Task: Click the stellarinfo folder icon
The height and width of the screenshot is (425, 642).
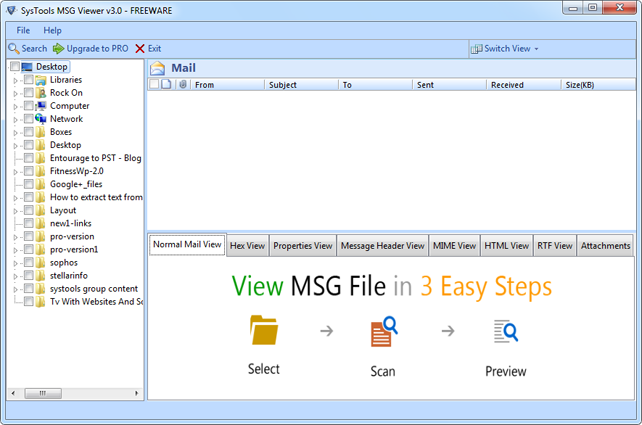Action: pyautogui.click(x=41, y=276)
